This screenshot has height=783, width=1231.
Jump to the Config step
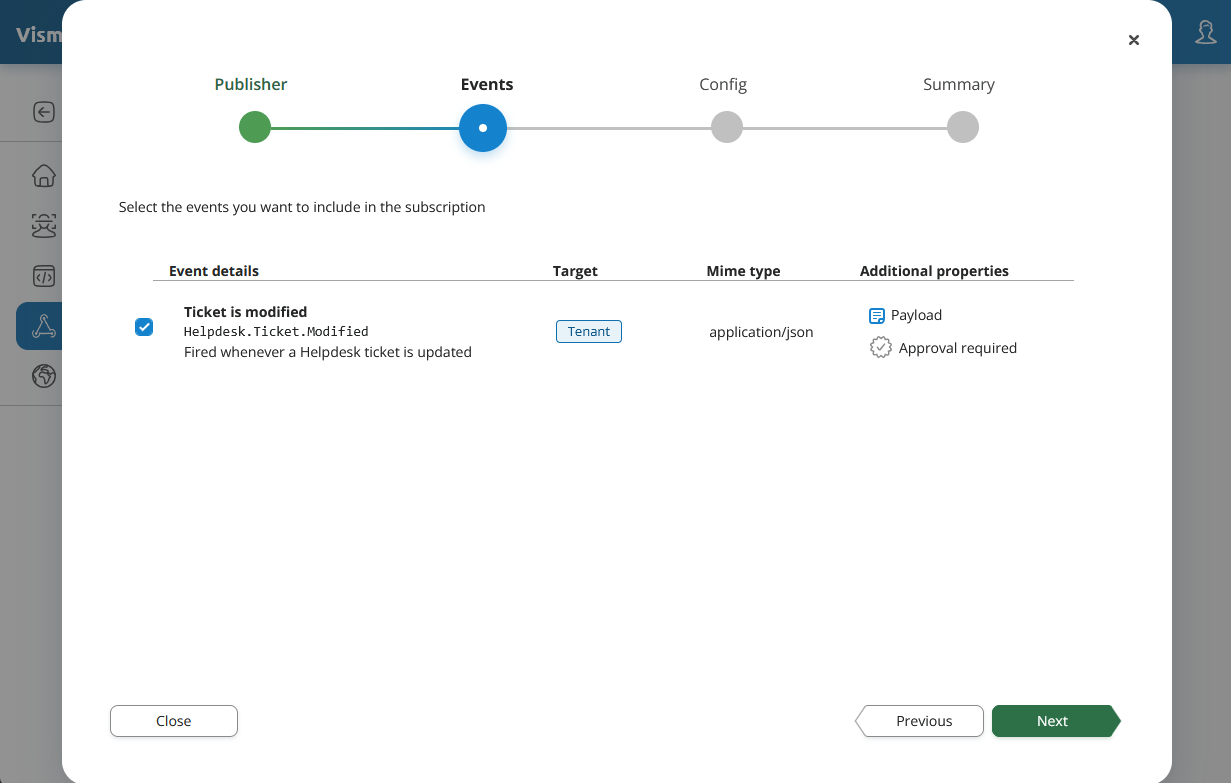727,128
